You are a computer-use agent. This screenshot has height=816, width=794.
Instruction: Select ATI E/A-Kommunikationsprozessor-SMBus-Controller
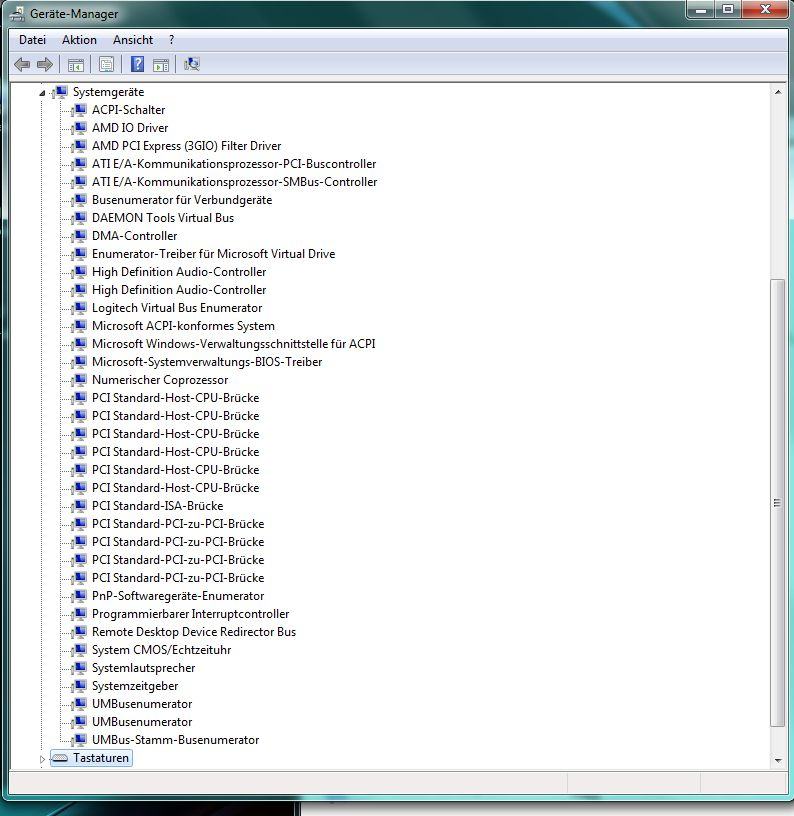coord(234,182)
